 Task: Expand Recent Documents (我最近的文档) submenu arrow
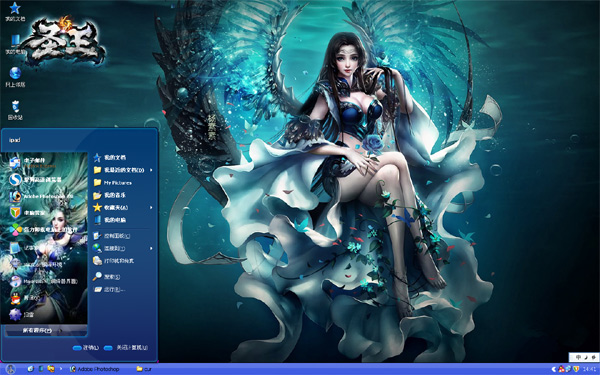click(151, 170)
